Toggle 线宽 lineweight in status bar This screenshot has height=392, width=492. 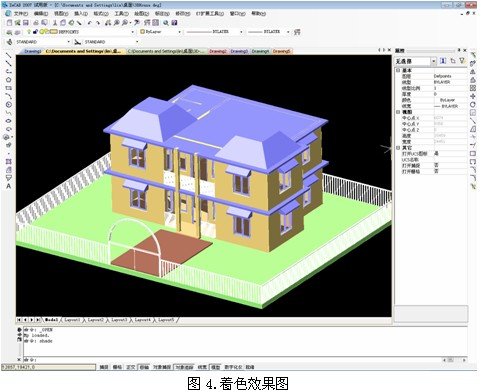pos(202,367)
